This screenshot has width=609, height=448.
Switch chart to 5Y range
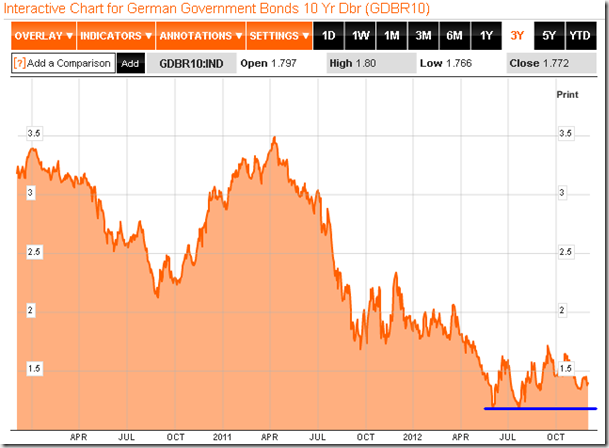(547, 36)
